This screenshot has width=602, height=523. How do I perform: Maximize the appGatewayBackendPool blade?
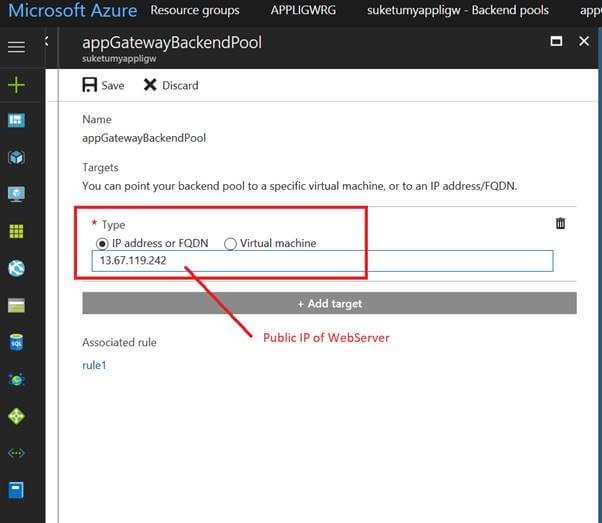pyautogui.click(x=556, y=41)
